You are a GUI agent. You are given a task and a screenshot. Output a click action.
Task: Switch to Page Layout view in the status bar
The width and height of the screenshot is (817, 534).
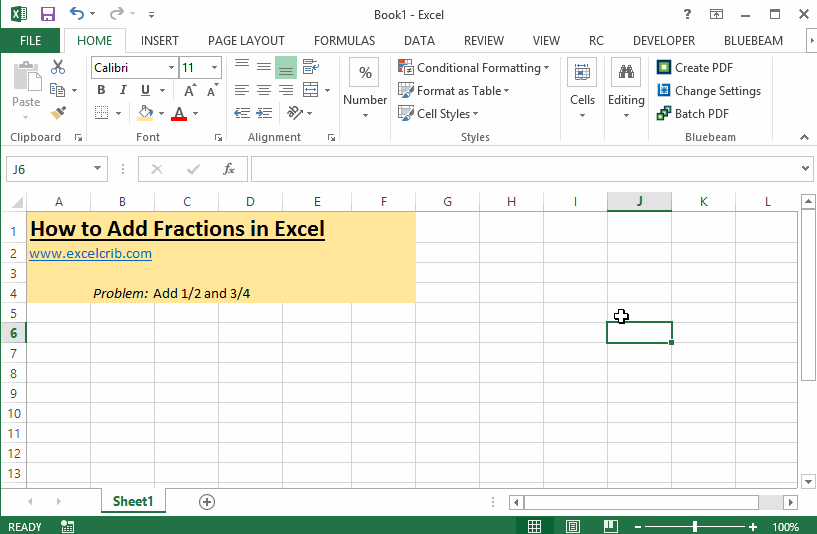tap(572, 526)
